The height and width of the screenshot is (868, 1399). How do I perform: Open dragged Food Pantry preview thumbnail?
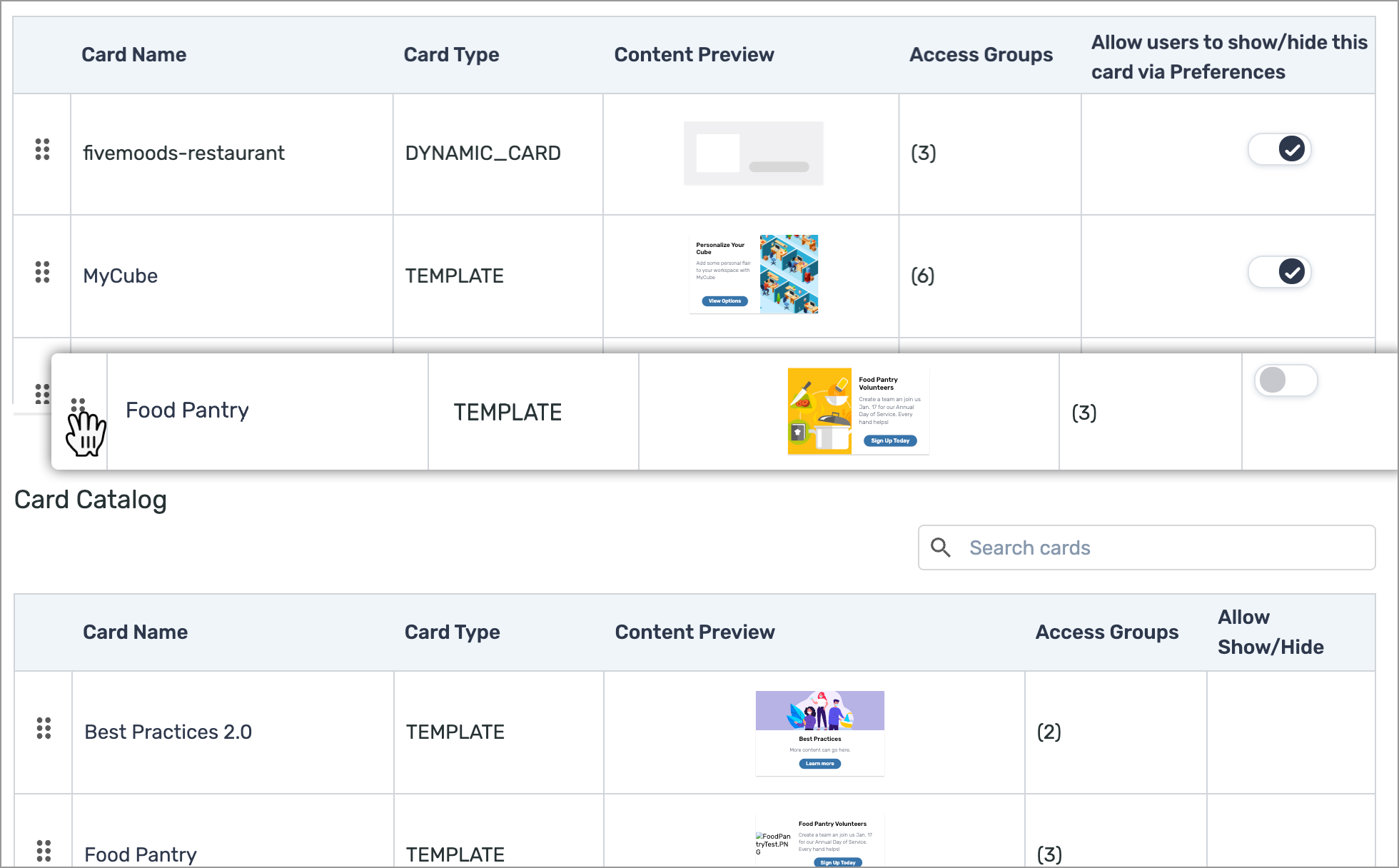click(858, 411)
